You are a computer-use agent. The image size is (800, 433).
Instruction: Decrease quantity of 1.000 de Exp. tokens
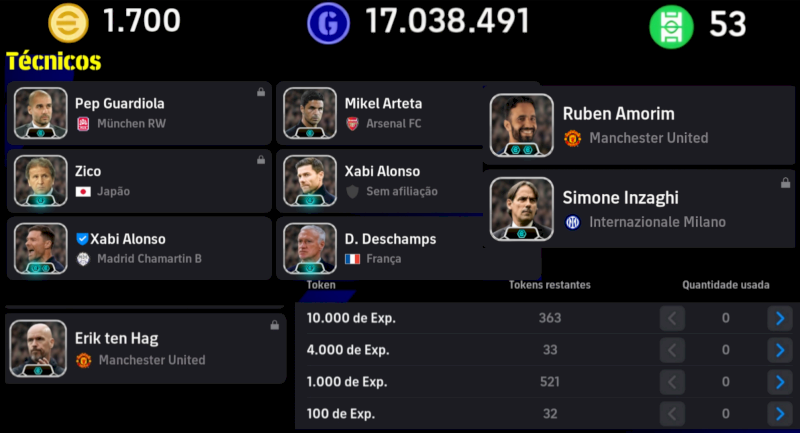(673, 382)
